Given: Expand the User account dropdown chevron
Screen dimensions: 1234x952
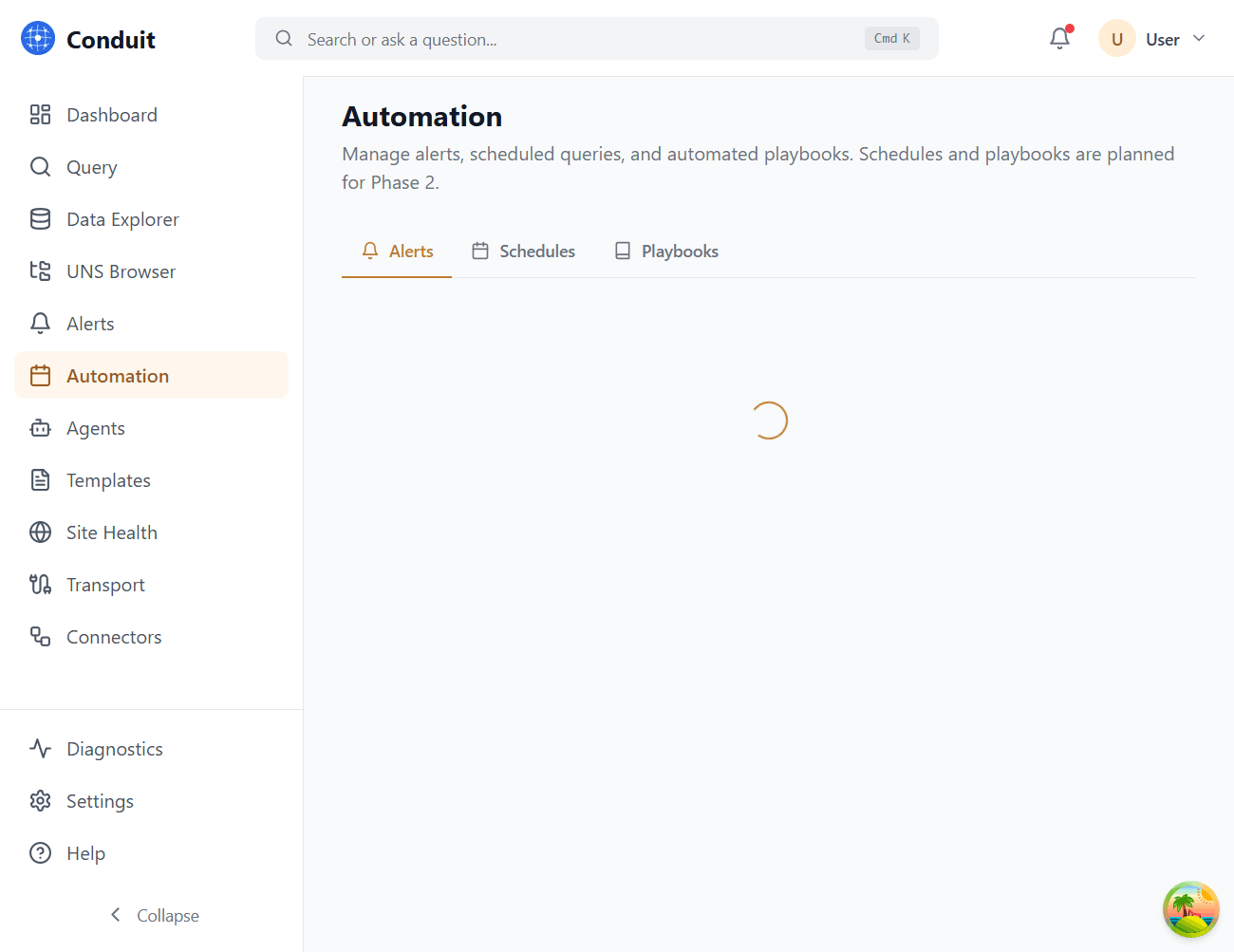Looking at the screenshot, I should (1199, 39).
